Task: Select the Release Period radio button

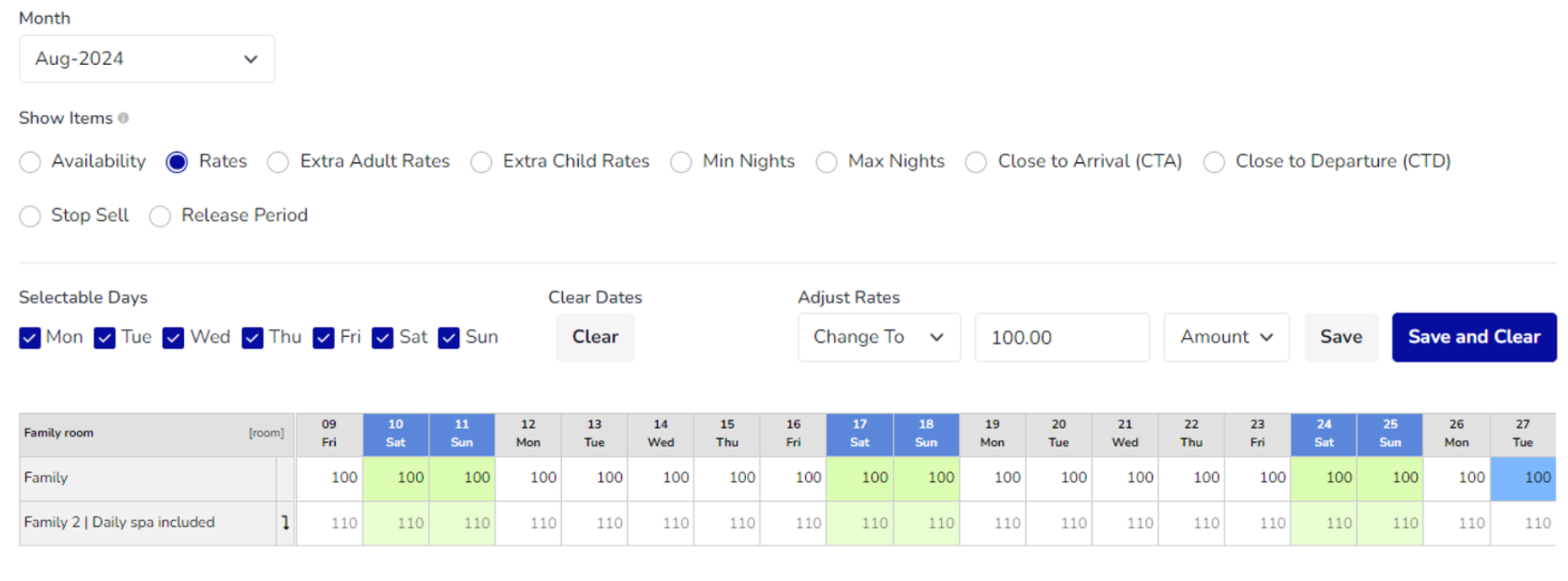Action: [x=160, y=216]
